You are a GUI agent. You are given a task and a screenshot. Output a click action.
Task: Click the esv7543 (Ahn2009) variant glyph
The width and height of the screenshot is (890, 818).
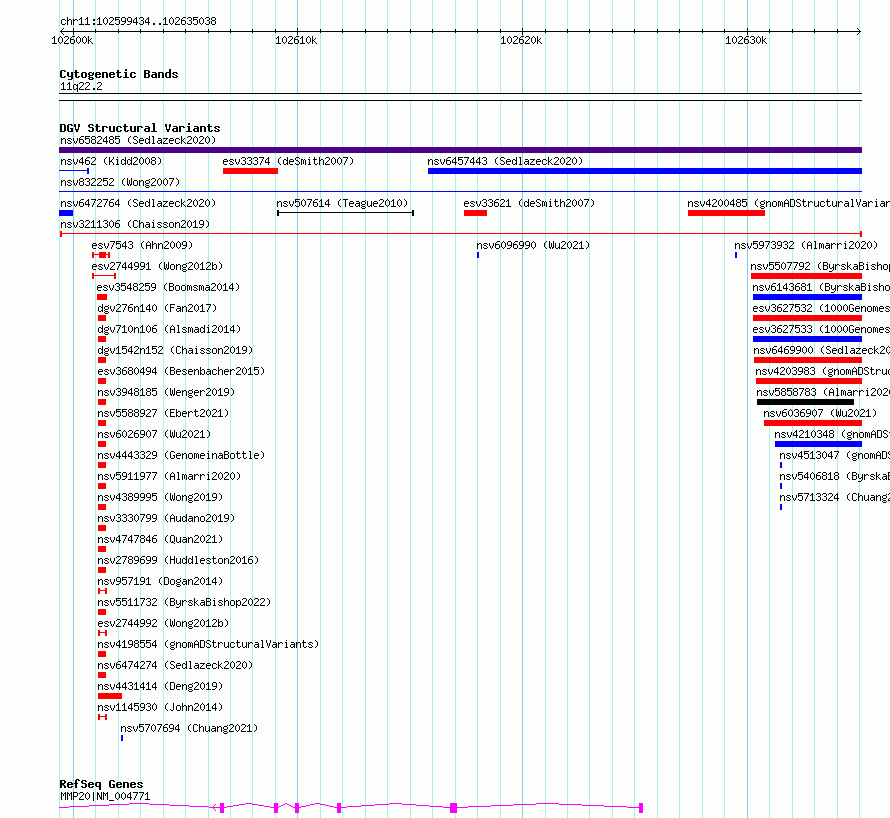(101, 255)
